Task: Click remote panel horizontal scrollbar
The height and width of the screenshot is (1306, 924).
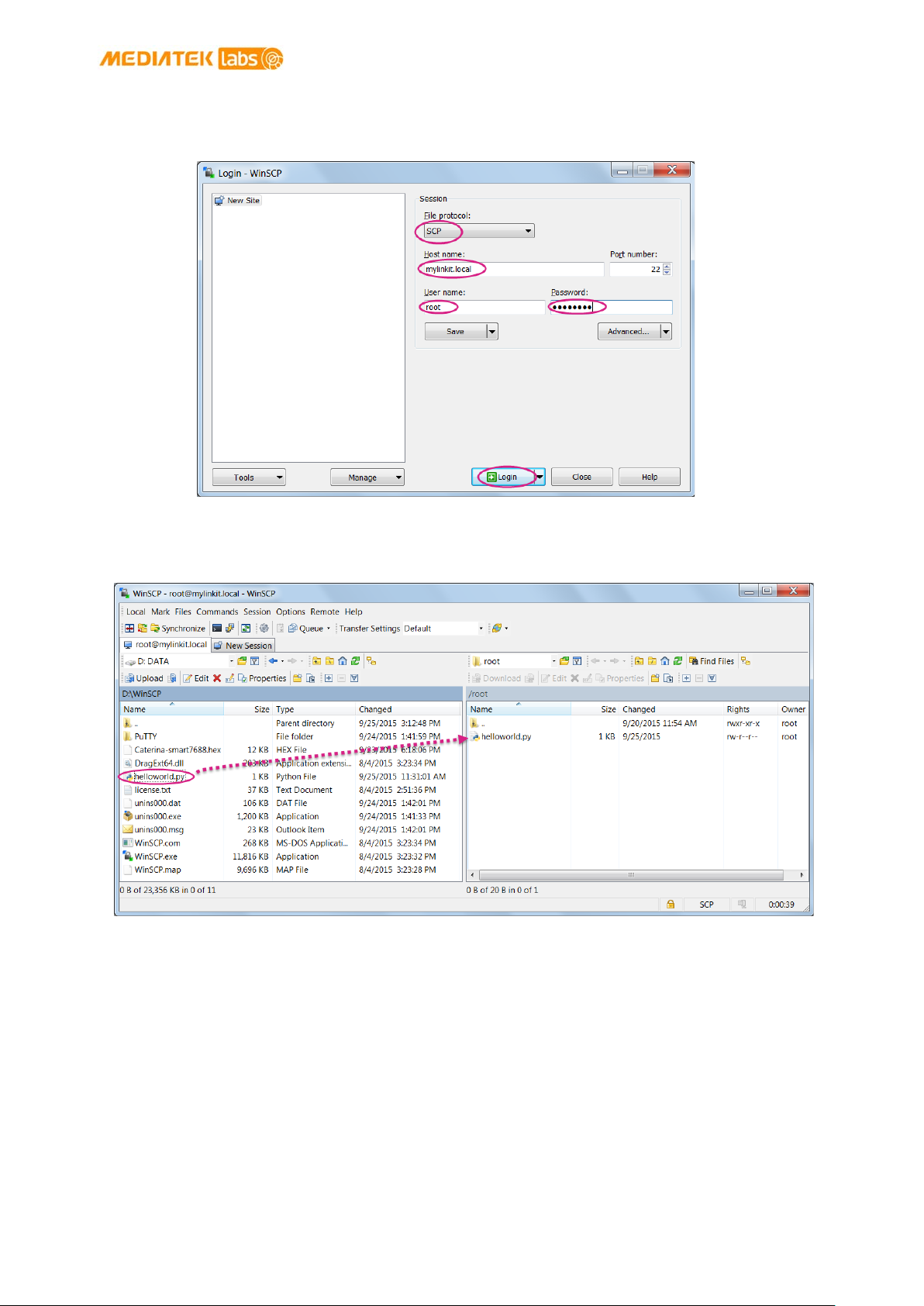Action: coord(631,875)
